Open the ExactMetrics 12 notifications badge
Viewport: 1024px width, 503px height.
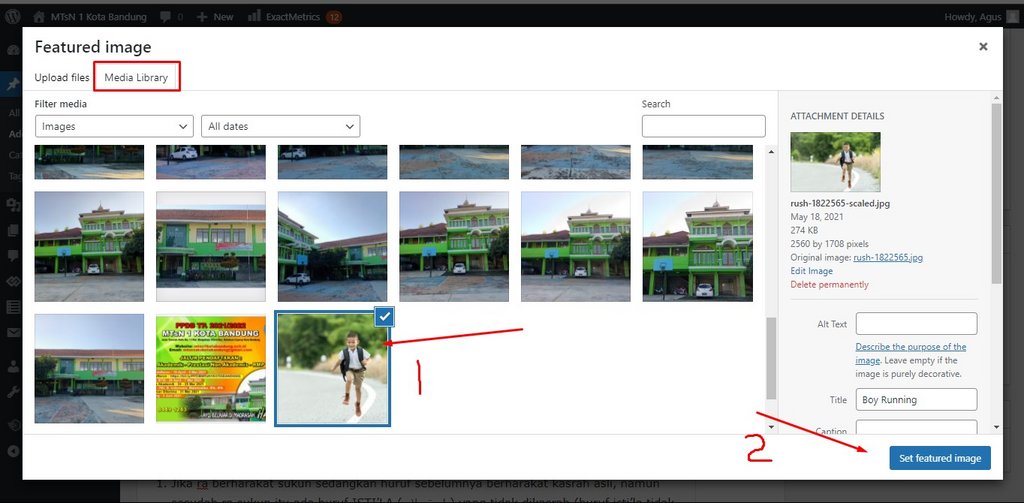point(334,17)
